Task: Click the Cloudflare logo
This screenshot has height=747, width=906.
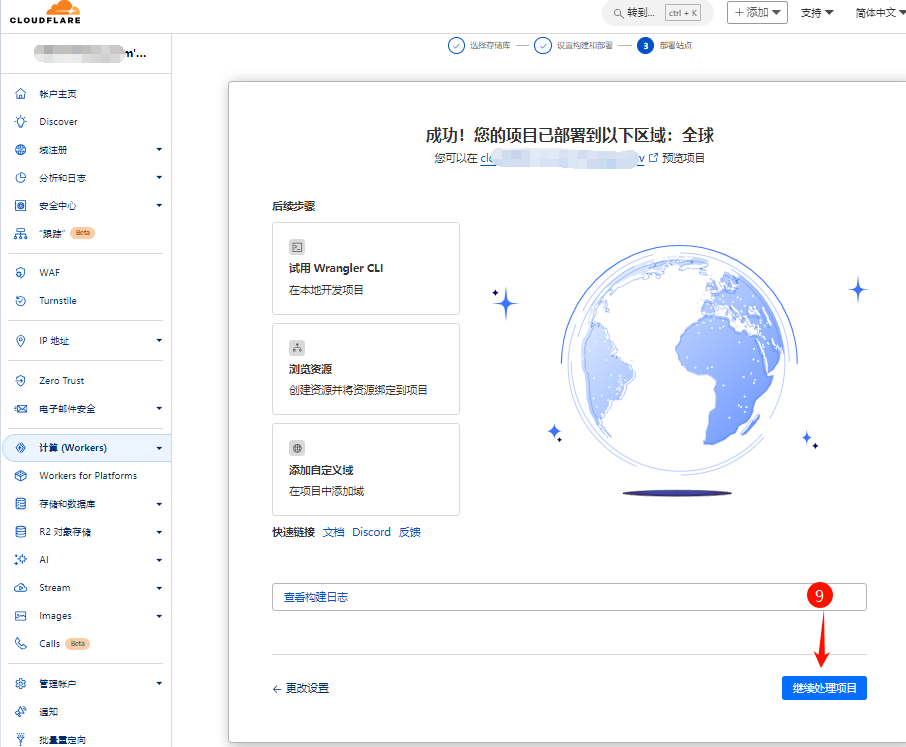Action: tap(45, 13)
